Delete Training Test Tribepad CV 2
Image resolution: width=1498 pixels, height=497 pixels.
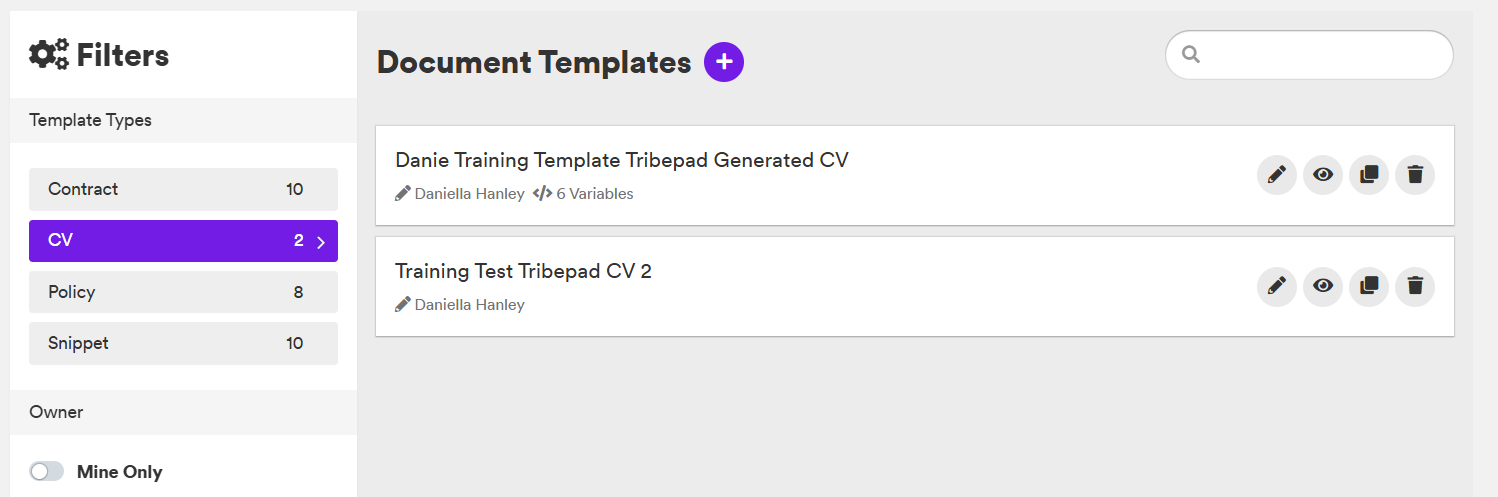[x=1415, y=286]
